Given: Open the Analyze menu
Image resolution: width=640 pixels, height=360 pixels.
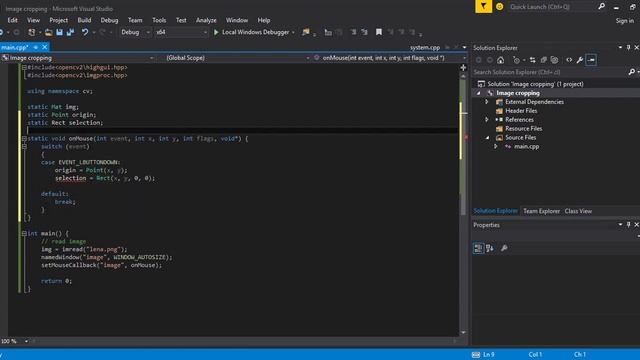Looking at the screenshot, I should 206,20.
